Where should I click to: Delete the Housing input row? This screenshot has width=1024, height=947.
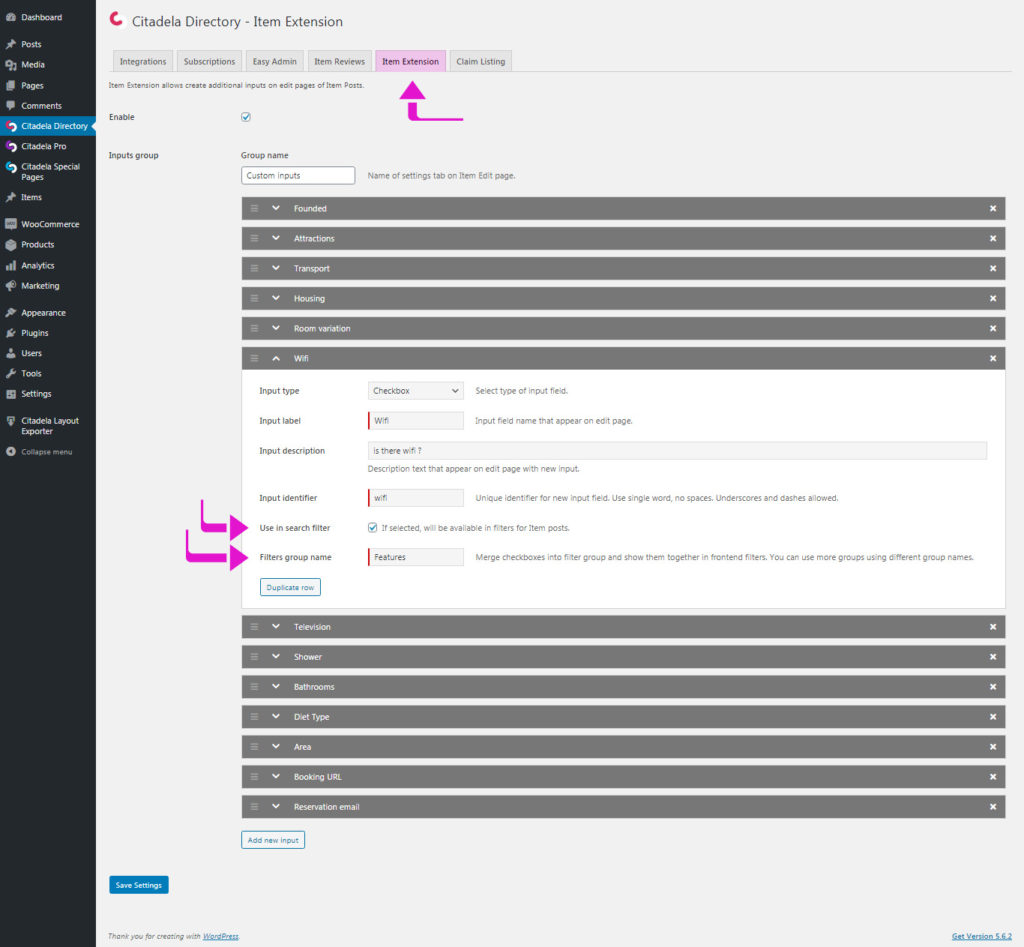click(993, 298)
